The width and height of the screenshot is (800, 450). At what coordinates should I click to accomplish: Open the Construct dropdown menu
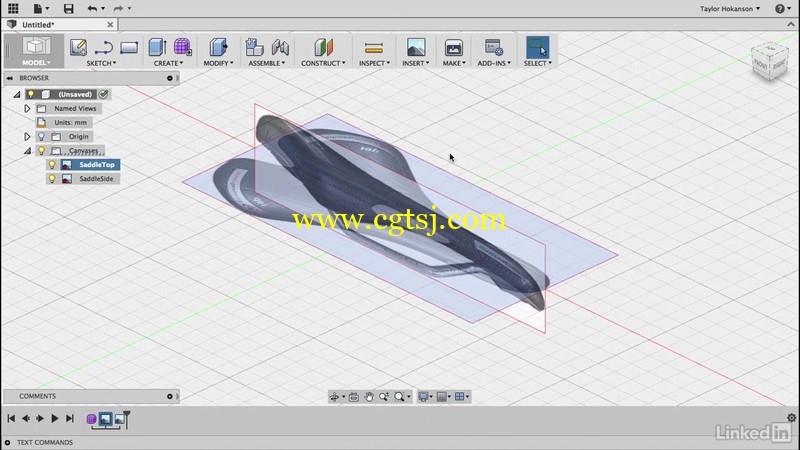pyautogui.click(x=323, y=63)
